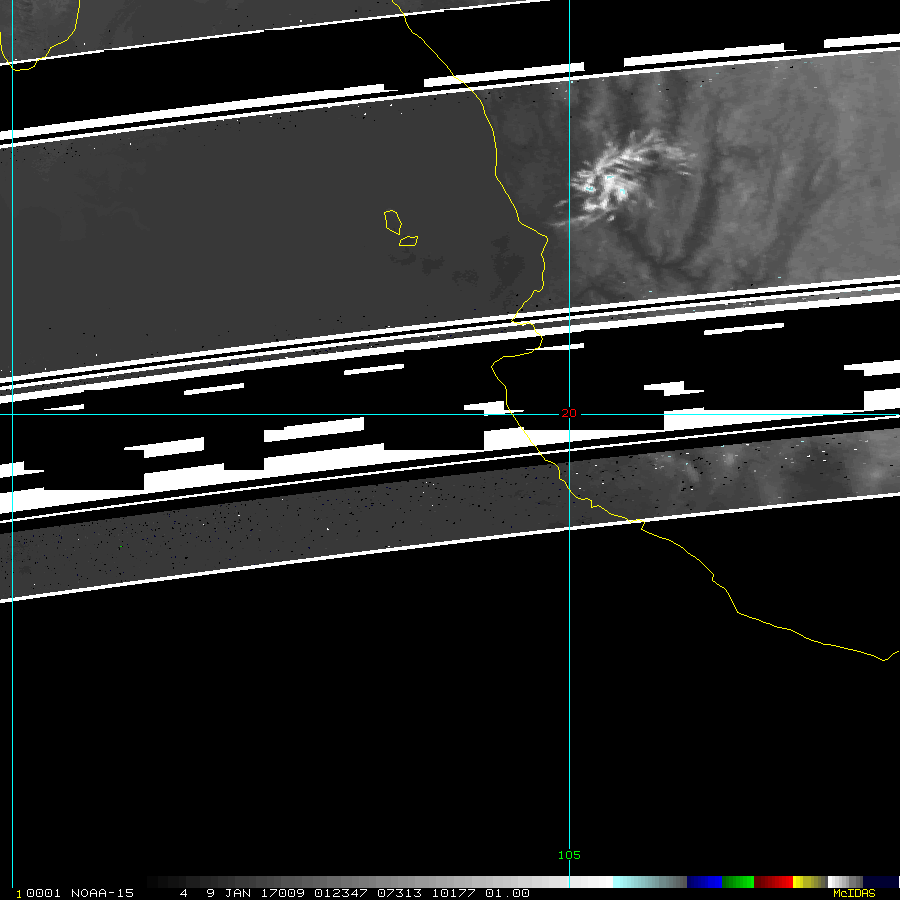Click the 17009 Julian day text
Screen dimensions: 900x900
[285, 893]
